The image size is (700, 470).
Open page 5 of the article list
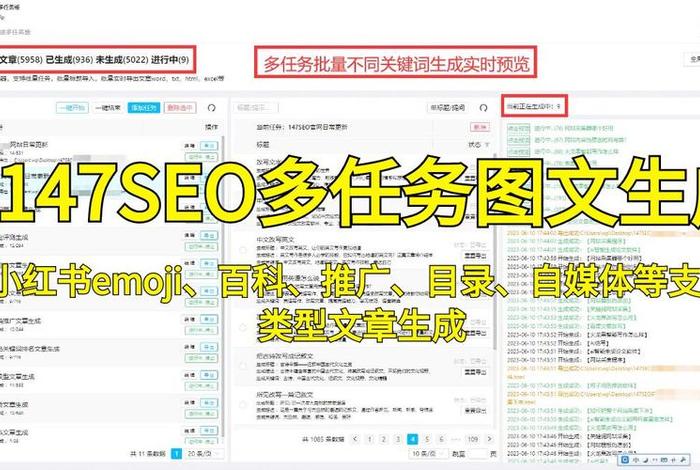[427, 439]
